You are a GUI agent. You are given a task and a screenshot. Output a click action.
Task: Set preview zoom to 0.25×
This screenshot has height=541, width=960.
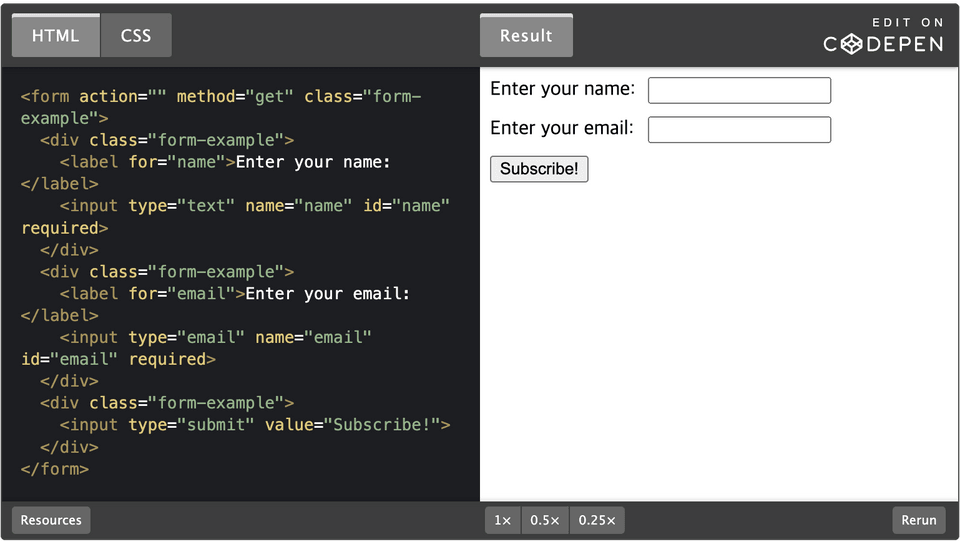597,520
